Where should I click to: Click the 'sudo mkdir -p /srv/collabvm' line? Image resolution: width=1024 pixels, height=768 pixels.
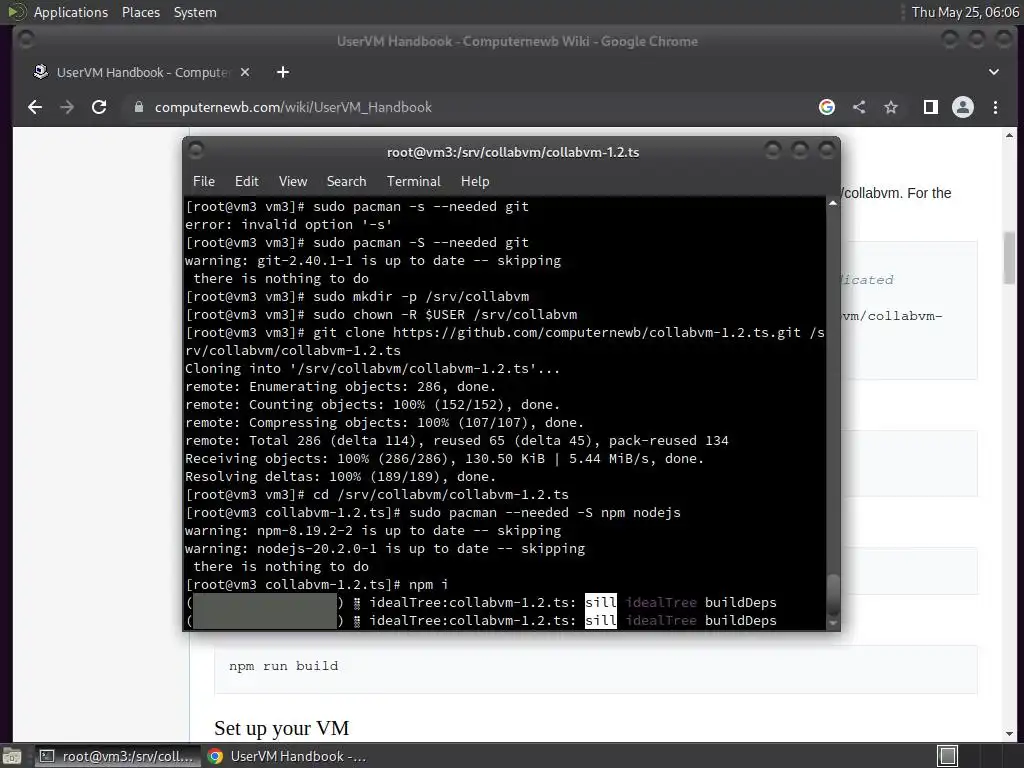click(x=357, y=296)
